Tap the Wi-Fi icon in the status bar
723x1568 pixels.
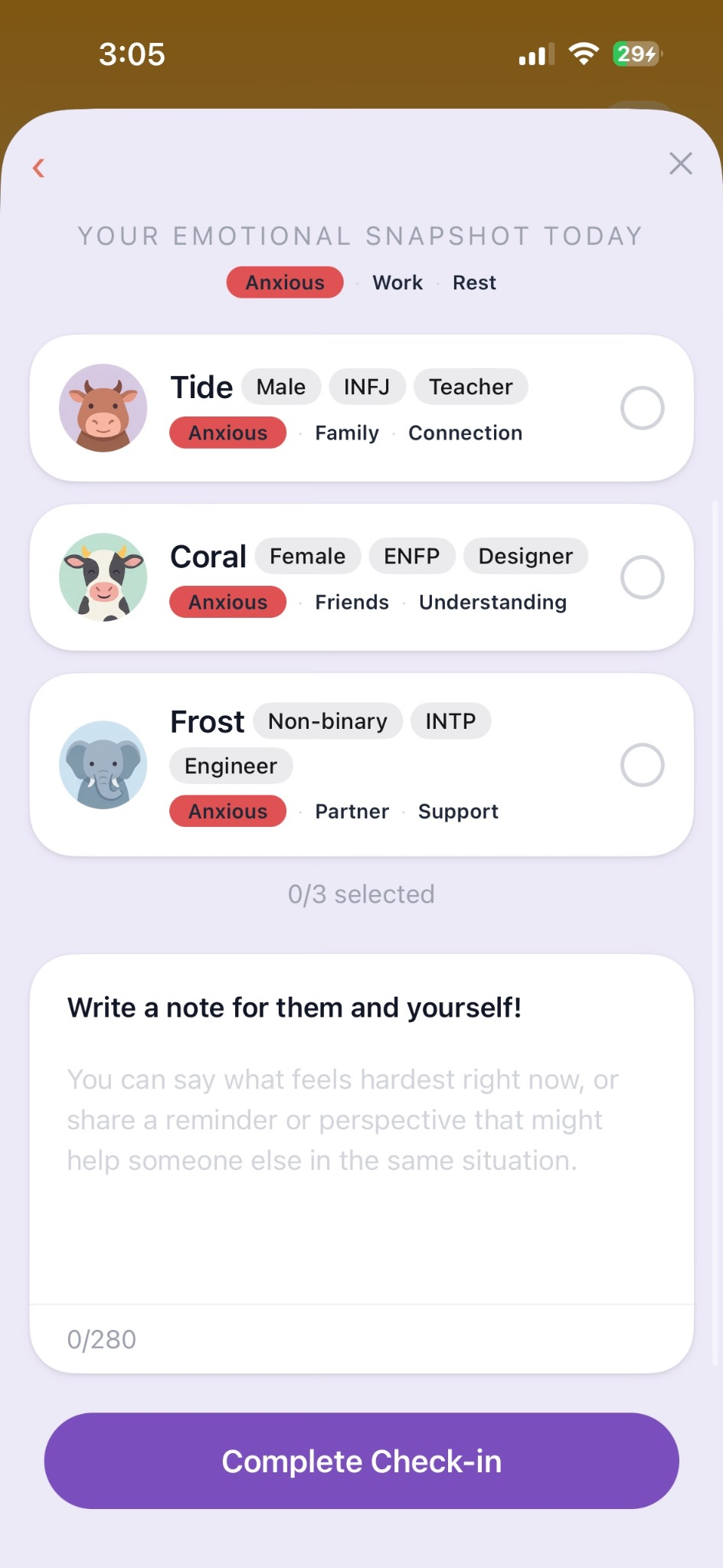click(x=583, y=54)
